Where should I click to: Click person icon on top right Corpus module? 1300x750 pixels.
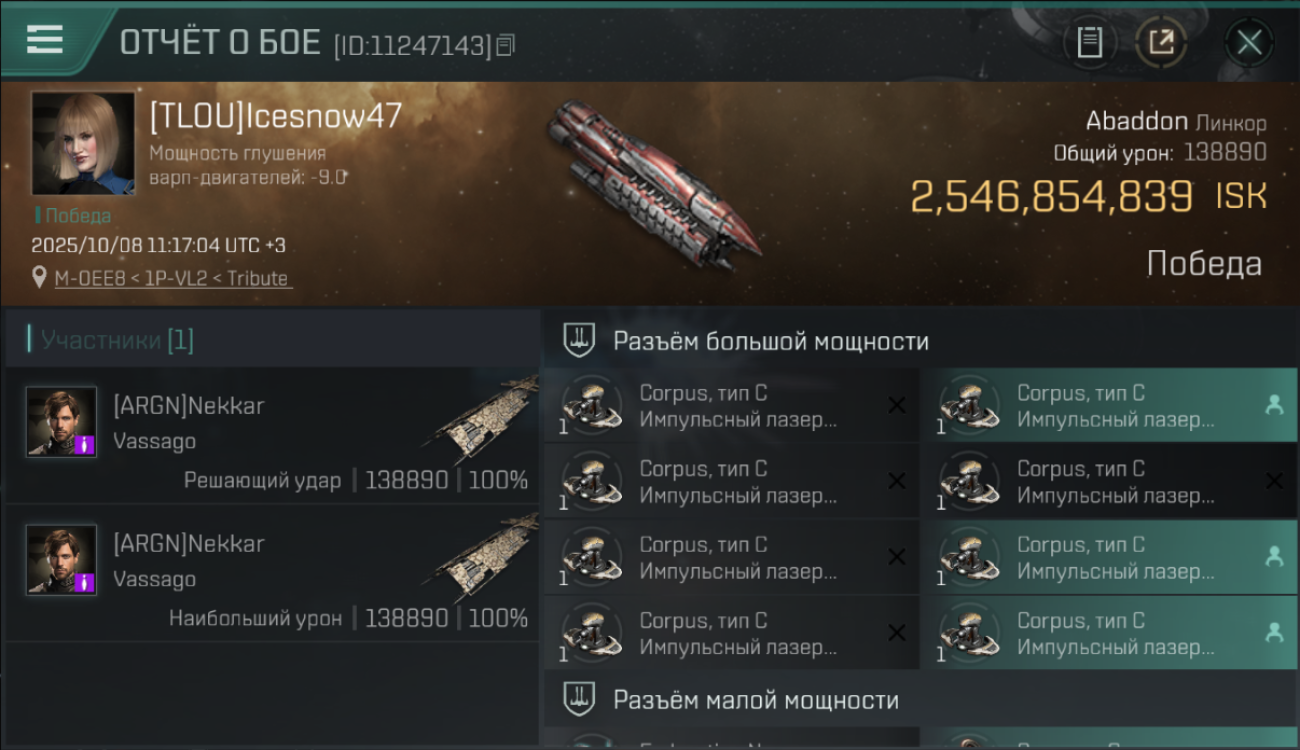point(1274,404)
